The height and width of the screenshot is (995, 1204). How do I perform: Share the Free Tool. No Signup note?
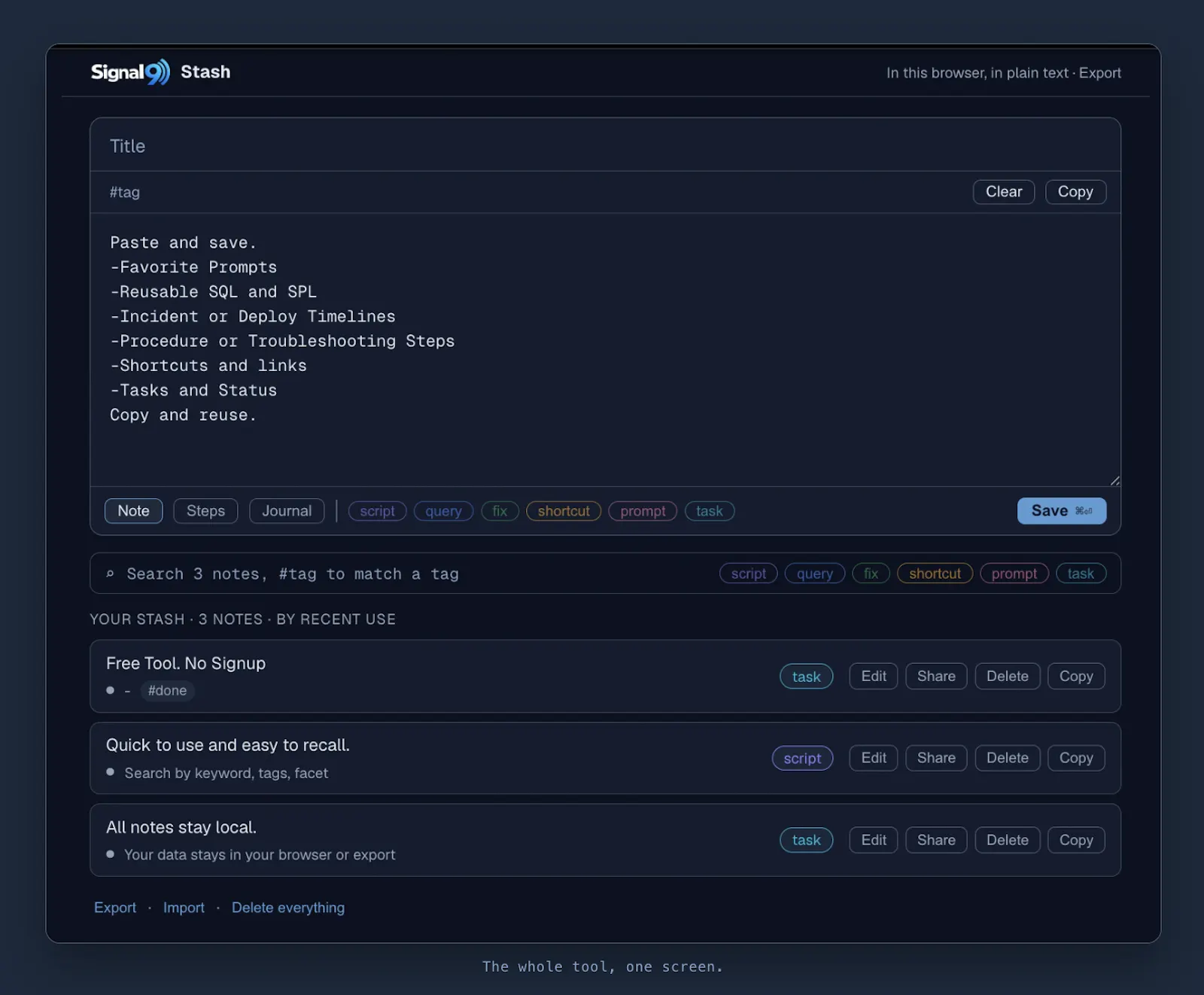coord(936,676)
